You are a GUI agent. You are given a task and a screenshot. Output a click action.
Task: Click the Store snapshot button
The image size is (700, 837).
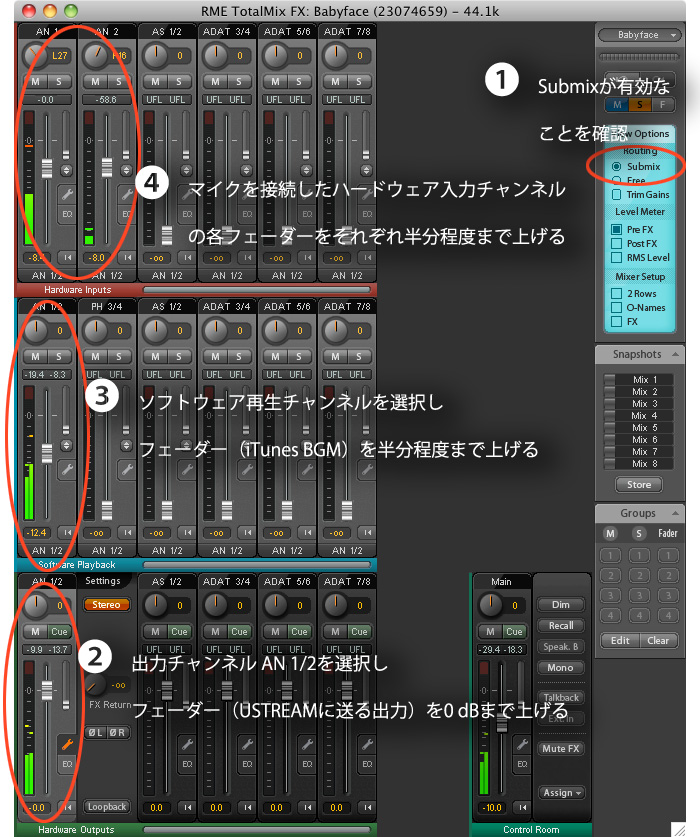point(639,485)
